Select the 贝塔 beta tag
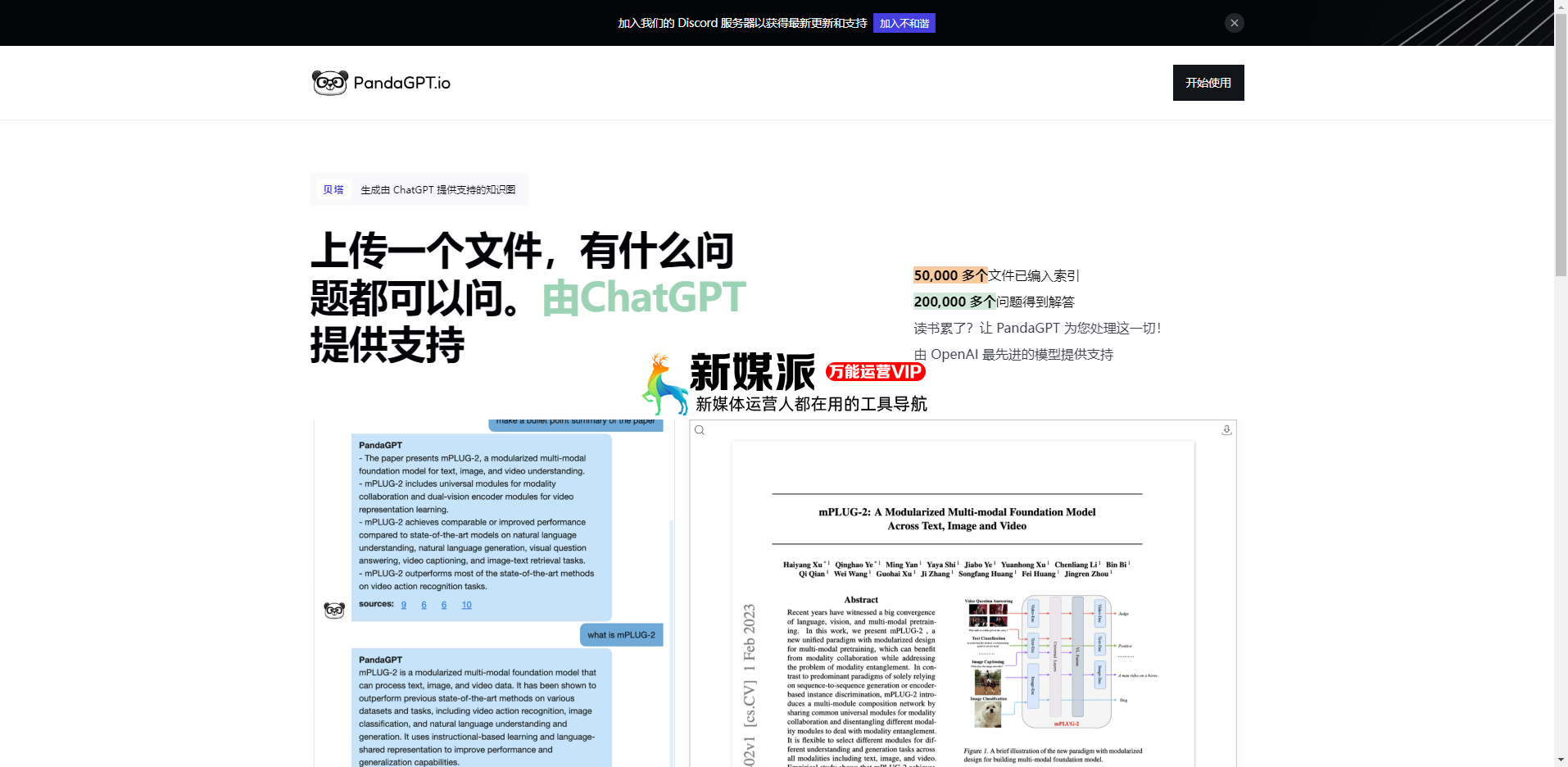This screenshot has width=1568, height=767. pos(333,189)
